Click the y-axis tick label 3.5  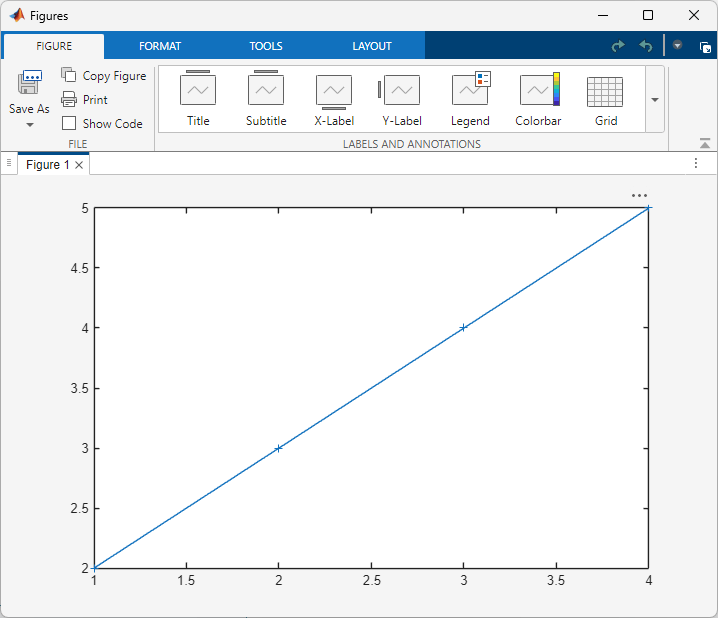pyautogui.click(x=79, y=388)
